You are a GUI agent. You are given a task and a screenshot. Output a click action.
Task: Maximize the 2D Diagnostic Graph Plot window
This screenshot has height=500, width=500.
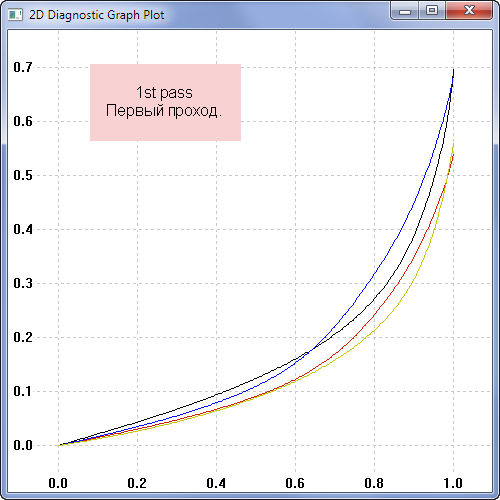click(432, 11)
